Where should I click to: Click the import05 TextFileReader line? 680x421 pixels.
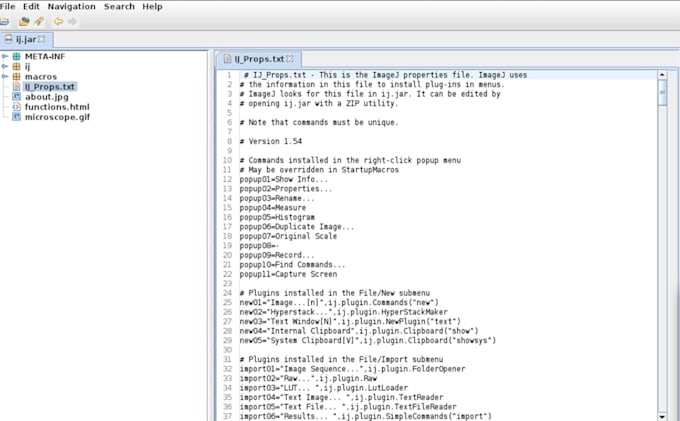point(348,407)
